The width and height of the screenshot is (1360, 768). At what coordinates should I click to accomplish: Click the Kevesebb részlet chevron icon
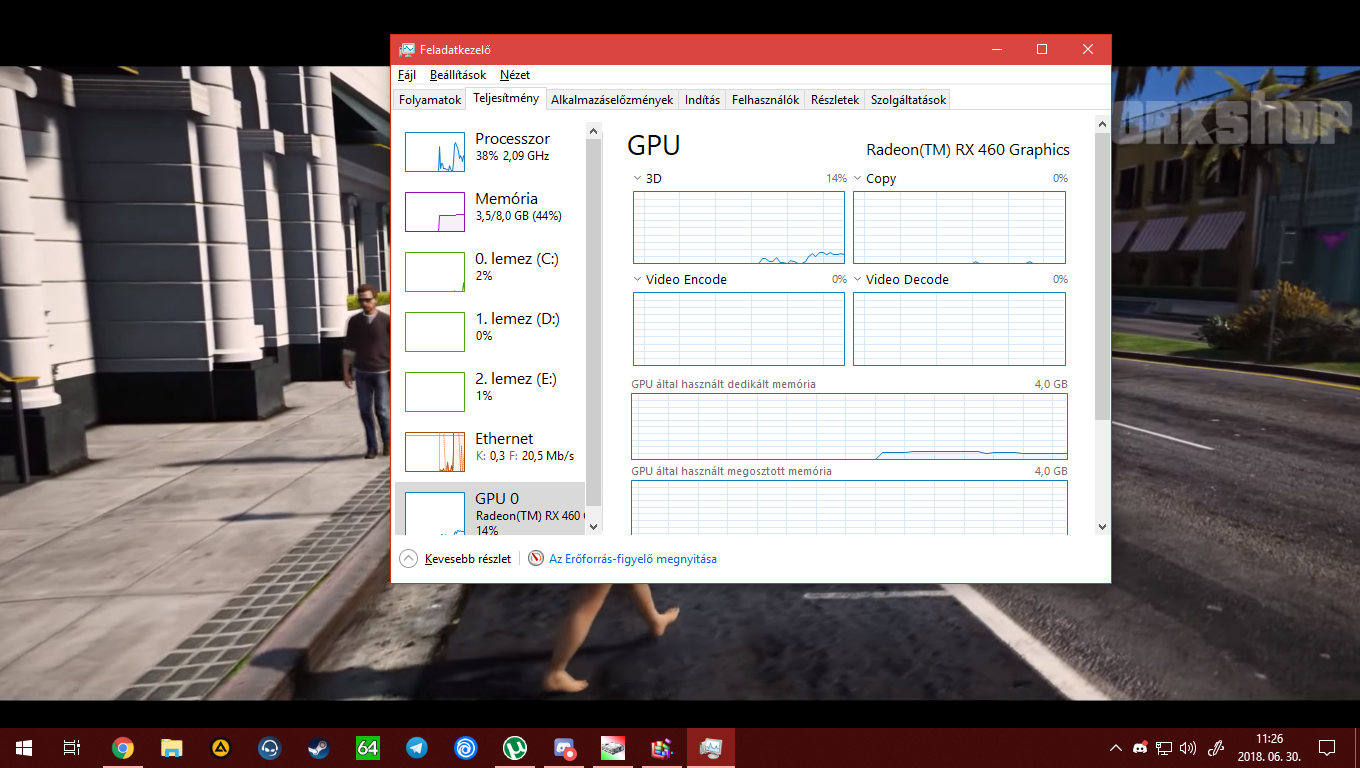coord(408,559)
